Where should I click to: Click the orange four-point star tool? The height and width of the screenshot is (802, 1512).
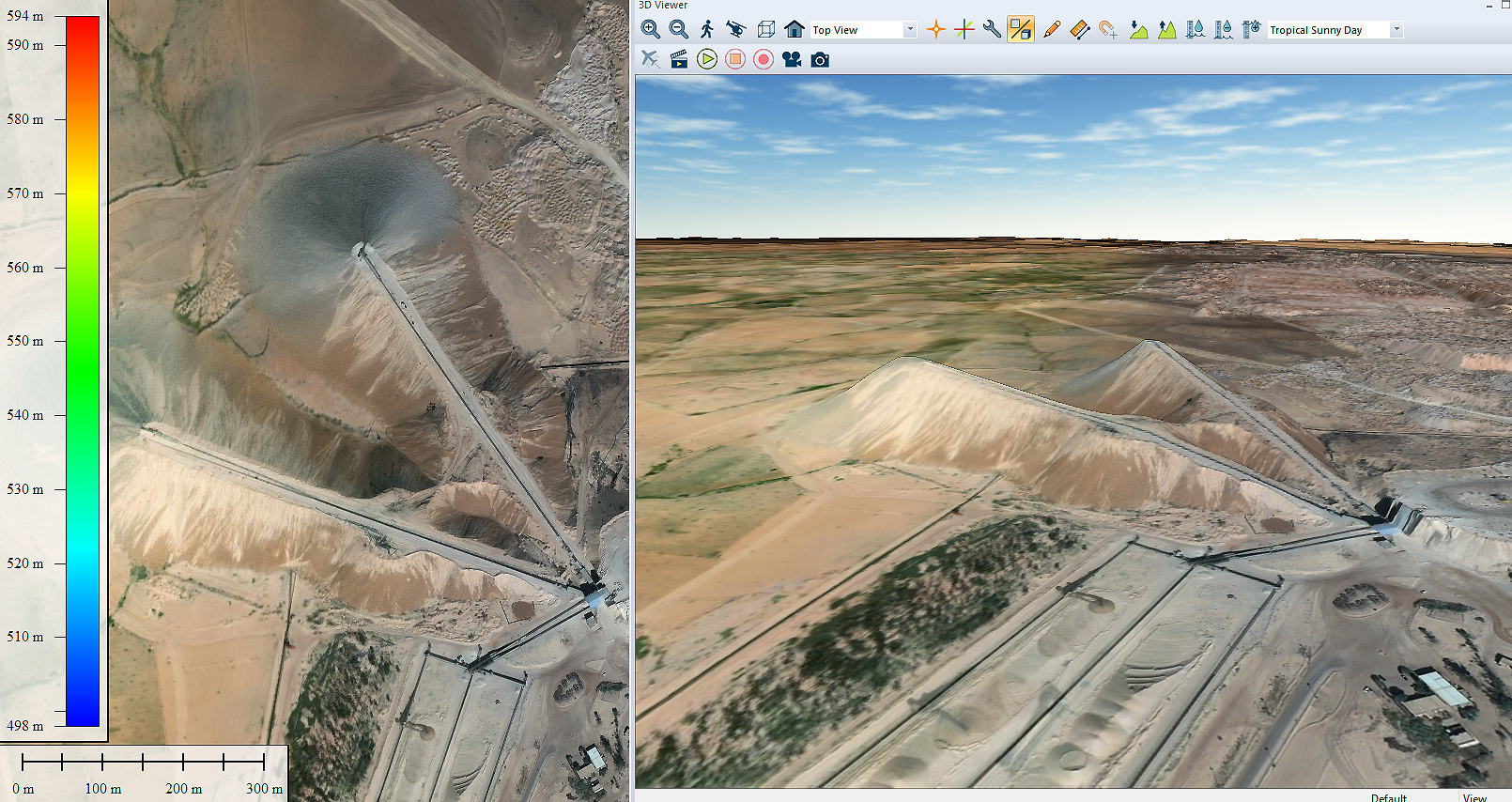(935, 30)
